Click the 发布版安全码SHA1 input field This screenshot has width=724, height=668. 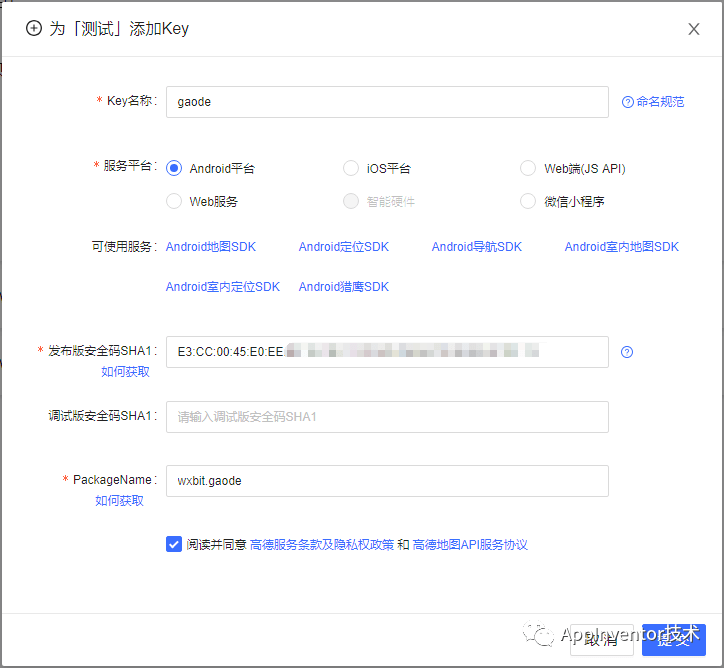(x=387, y=352)
